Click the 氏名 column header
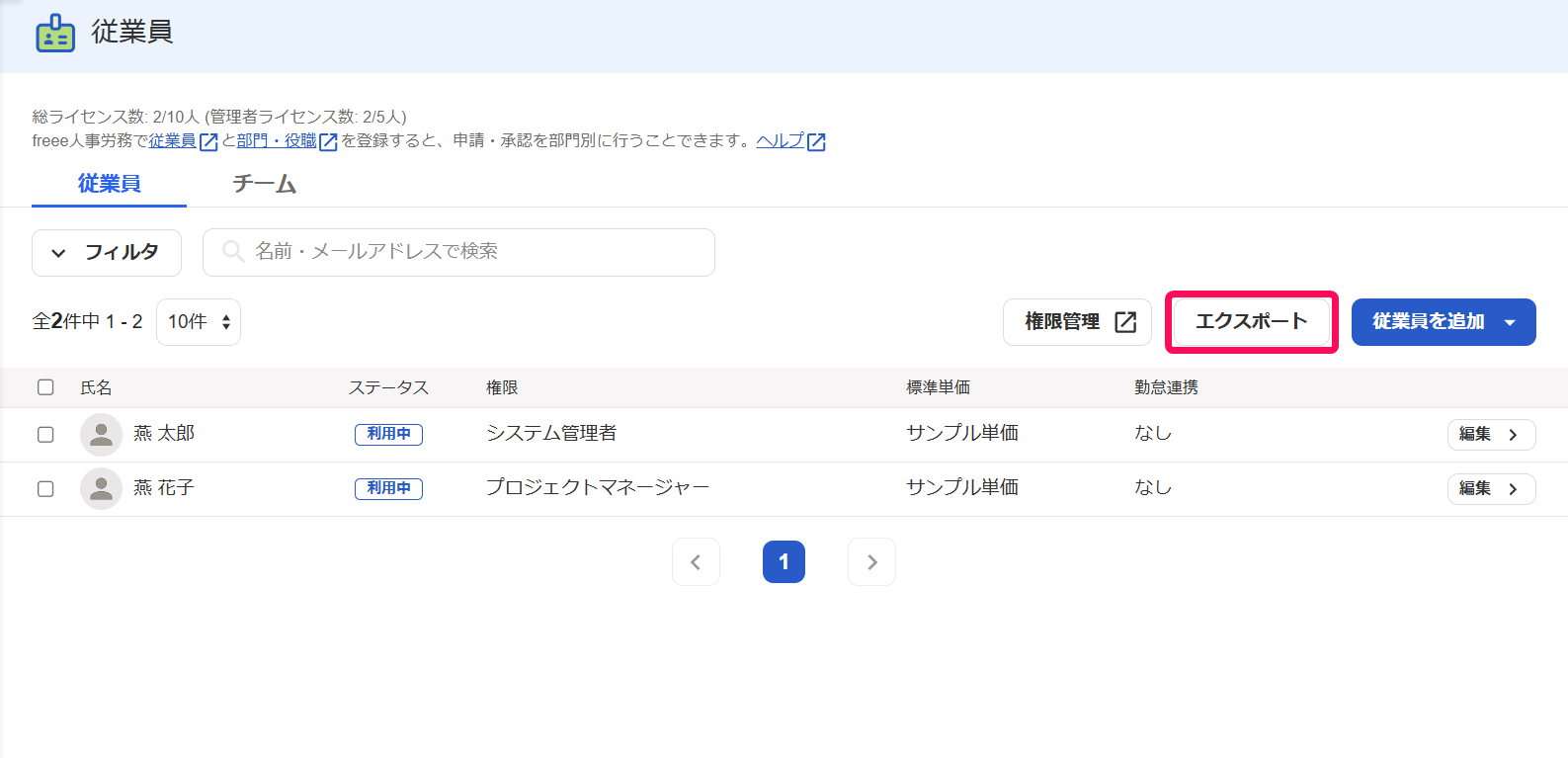This screenshot has width=1568, height=758. click(96, 387)
